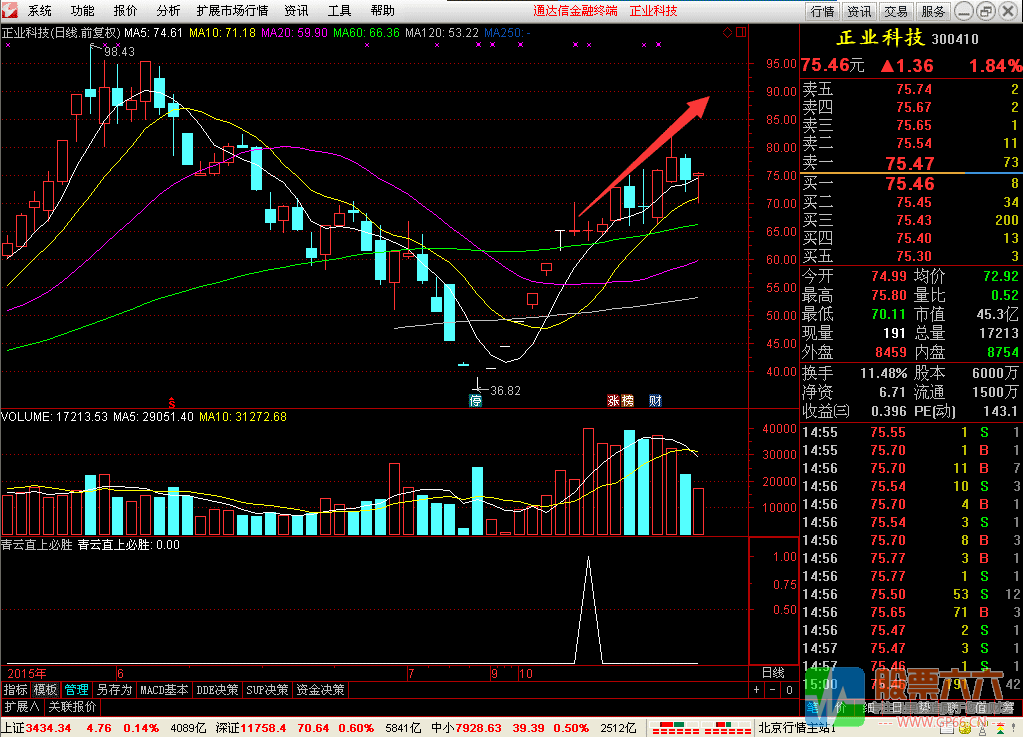Click the current price 75.46元

tap(832, 65)
